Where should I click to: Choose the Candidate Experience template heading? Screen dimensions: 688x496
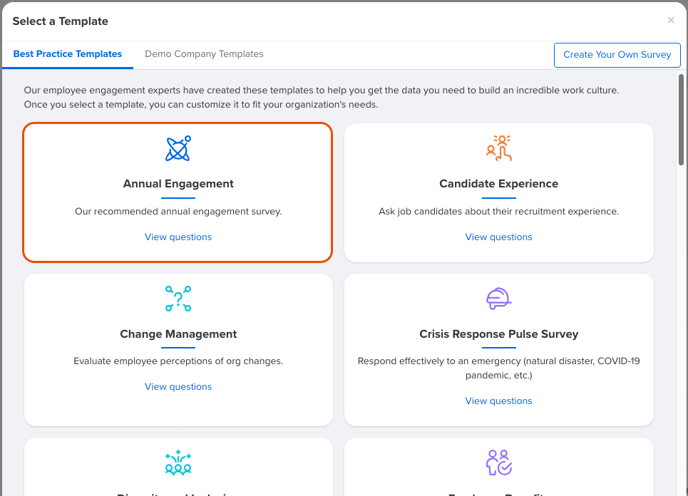click(x=499, y=183)
